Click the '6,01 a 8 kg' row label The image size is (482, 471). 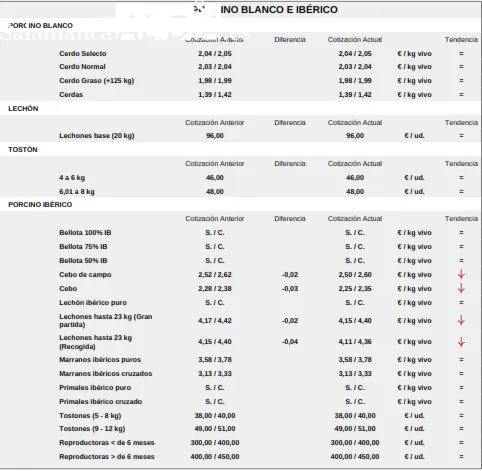tap(77, 192)
